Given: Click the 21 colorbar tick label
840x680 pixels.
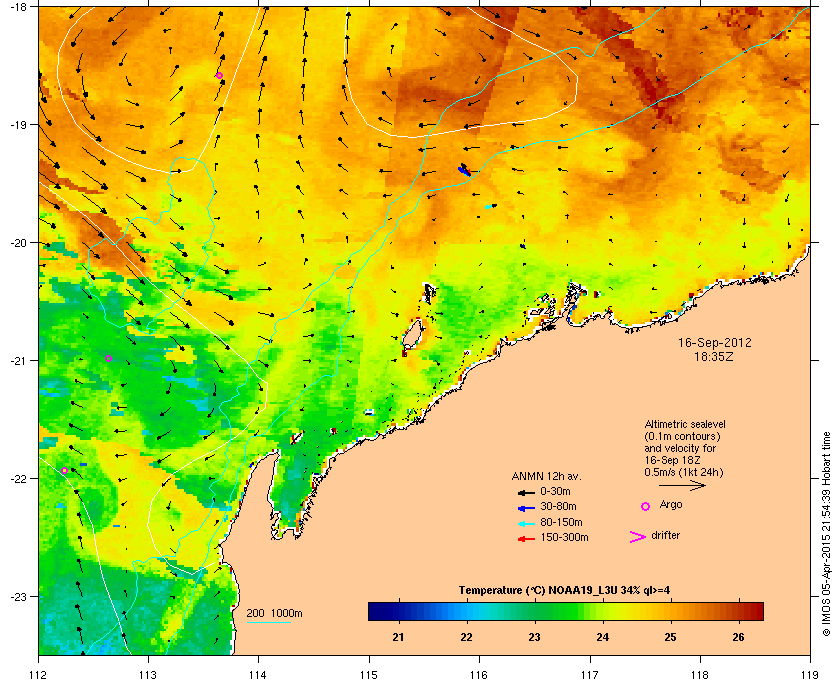Looking at the screenshot, I should tap(398, 637).
